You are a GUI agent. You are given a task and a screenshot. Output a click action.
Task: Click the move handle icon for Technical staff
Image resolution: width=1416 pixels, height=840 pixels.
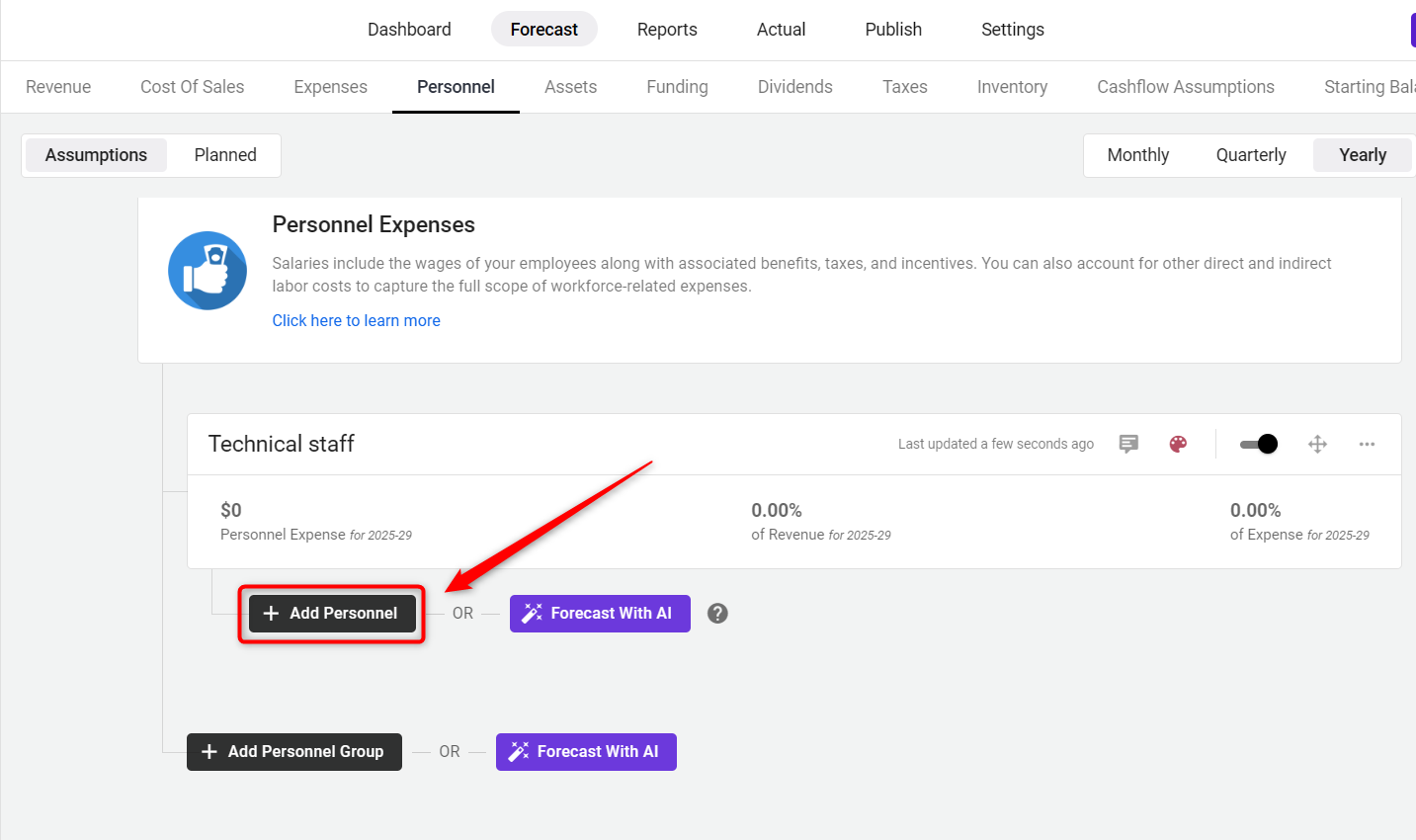[1317, 444]
